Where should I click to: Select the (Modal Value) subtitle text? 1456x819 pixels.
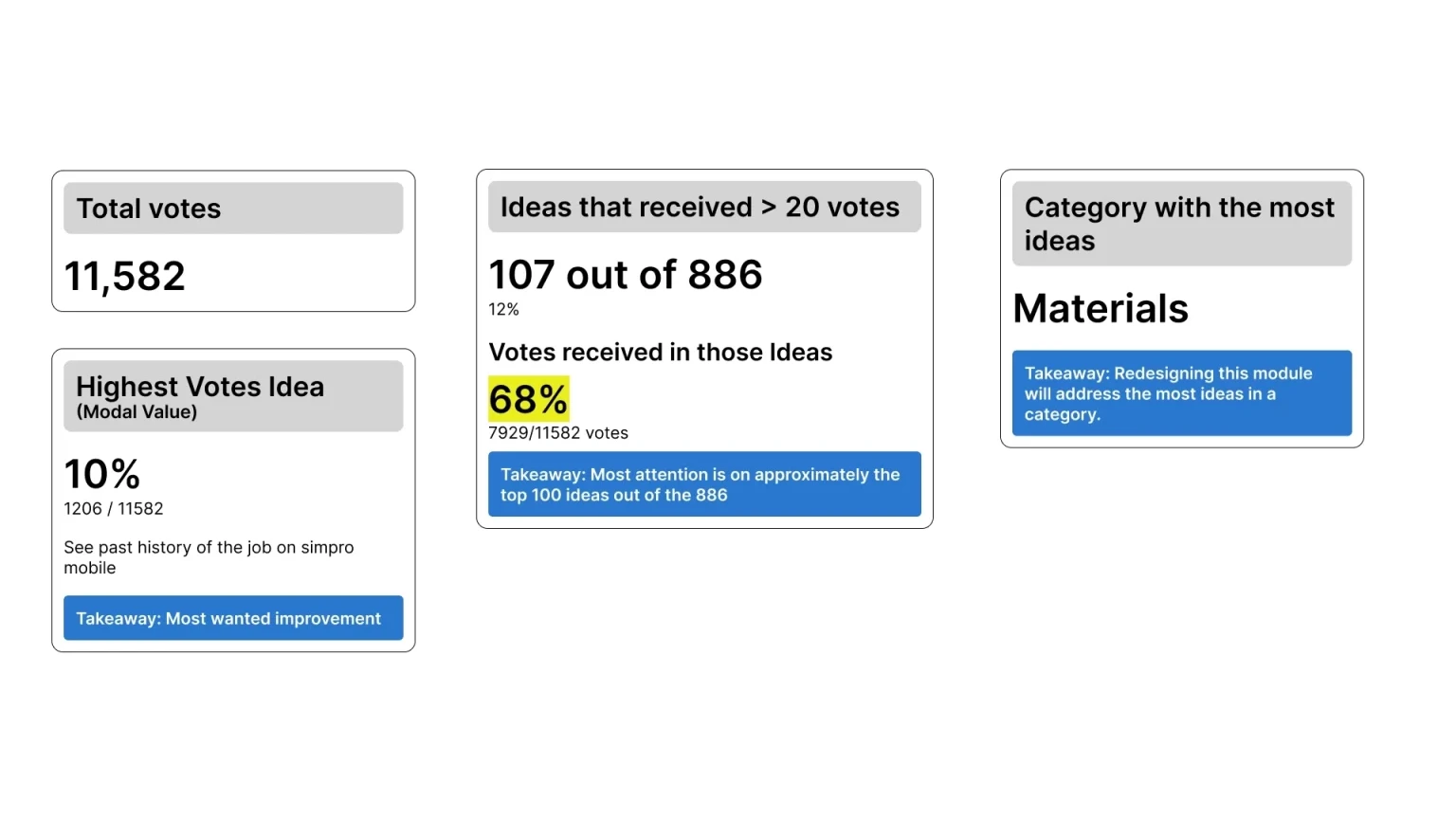tap(136, 412)
